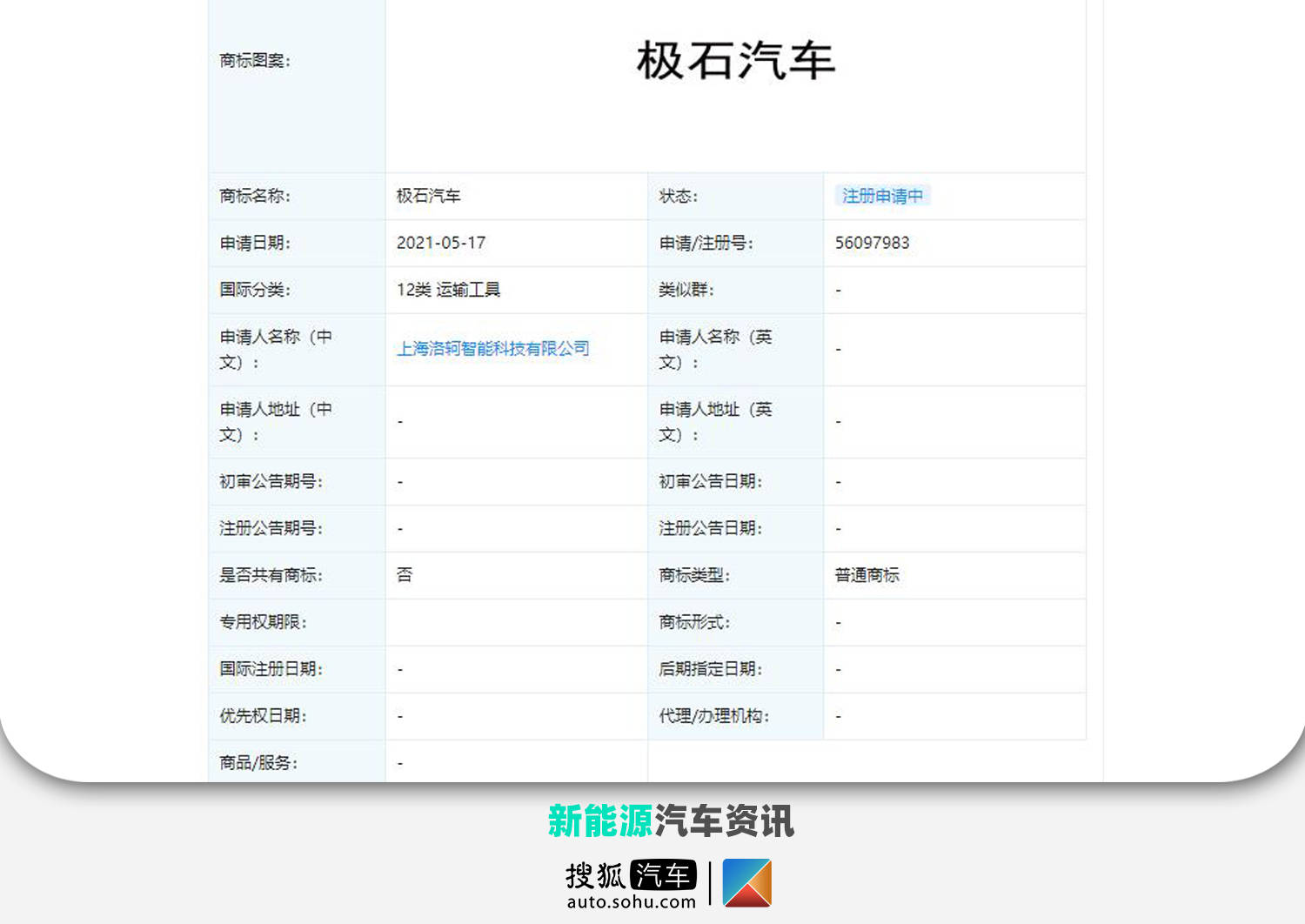Image resolution: width=1305 pixels, height=924 pixels.
Task: Click the 申请/注册号 field label
Action: click(x=706, y=243)
